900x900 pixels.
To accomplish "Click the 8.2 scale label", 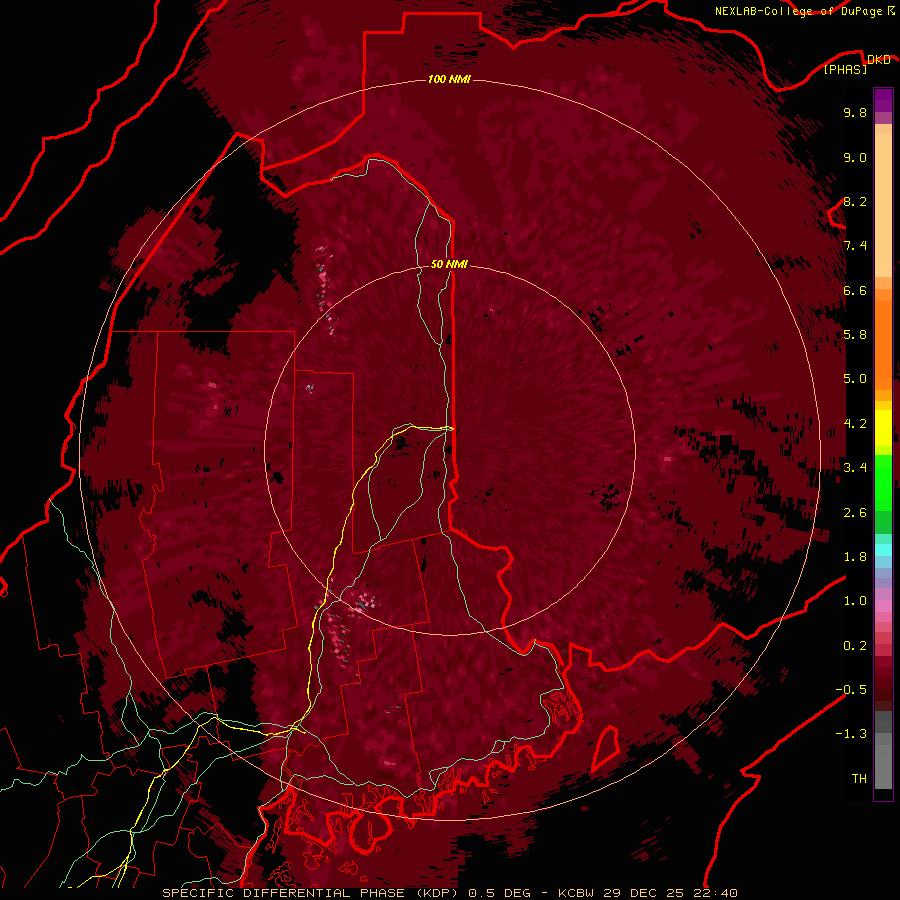I will pyautogui.click(x=855, y=201).
